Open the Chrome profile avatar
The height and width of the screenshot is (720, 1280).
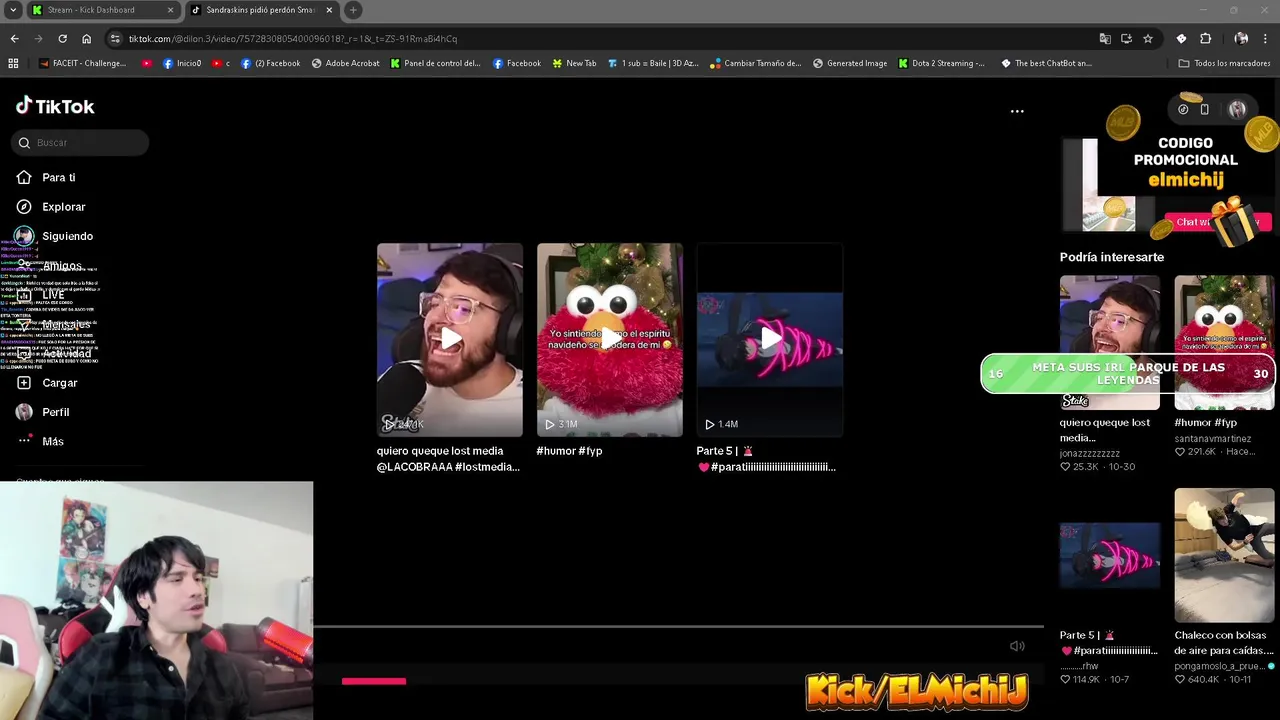click(1241, 39)
